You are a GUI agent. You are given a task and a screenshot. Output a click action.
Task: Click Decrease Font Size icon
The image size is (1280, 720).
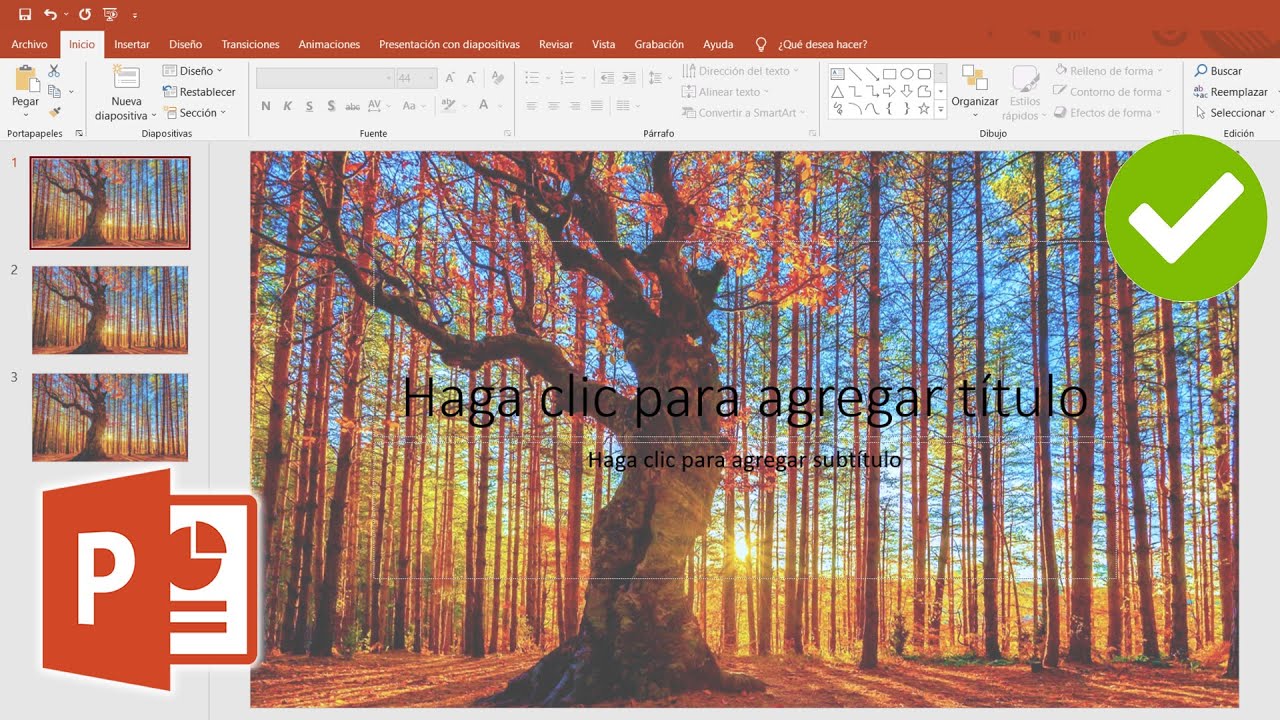(471, 78)
